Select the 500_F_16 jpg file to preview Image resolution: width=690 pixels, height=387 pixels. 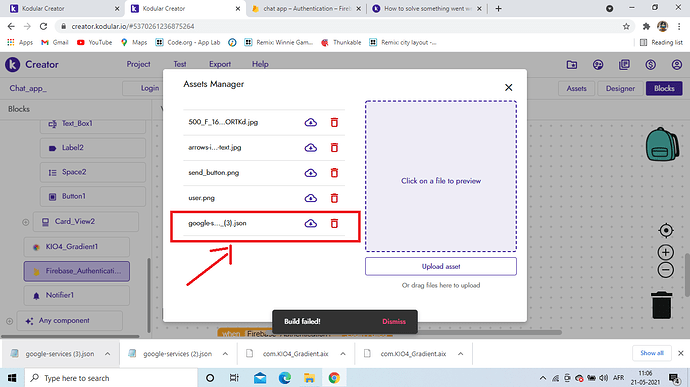click(223, 122)
